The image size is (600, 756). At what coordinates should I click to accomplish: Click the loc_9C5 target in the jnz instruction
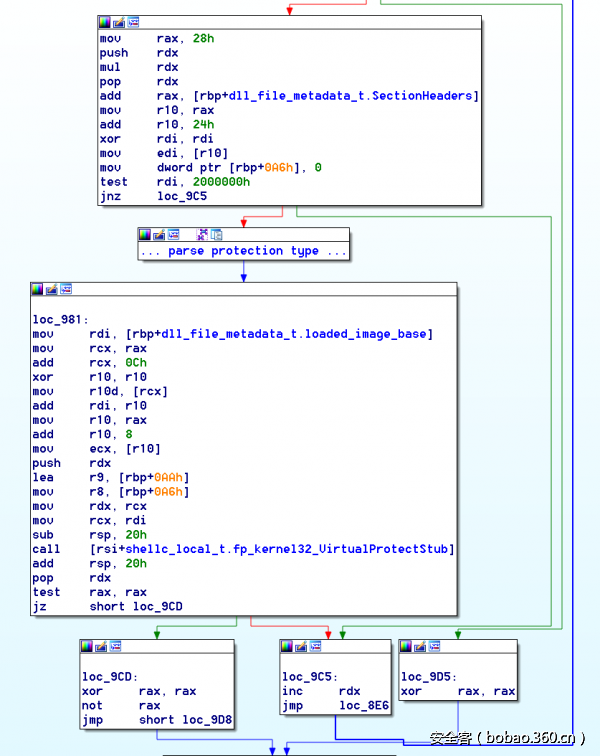(x=183, y=196)
